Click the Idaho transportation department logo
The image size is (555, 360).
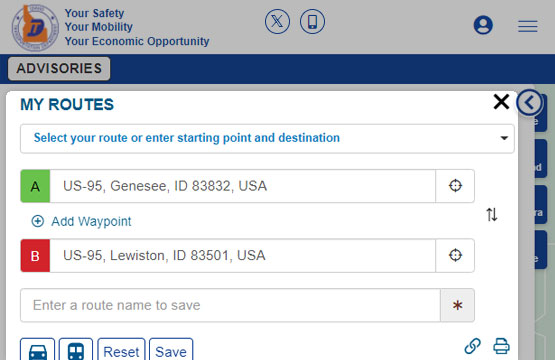coord(35,27)
